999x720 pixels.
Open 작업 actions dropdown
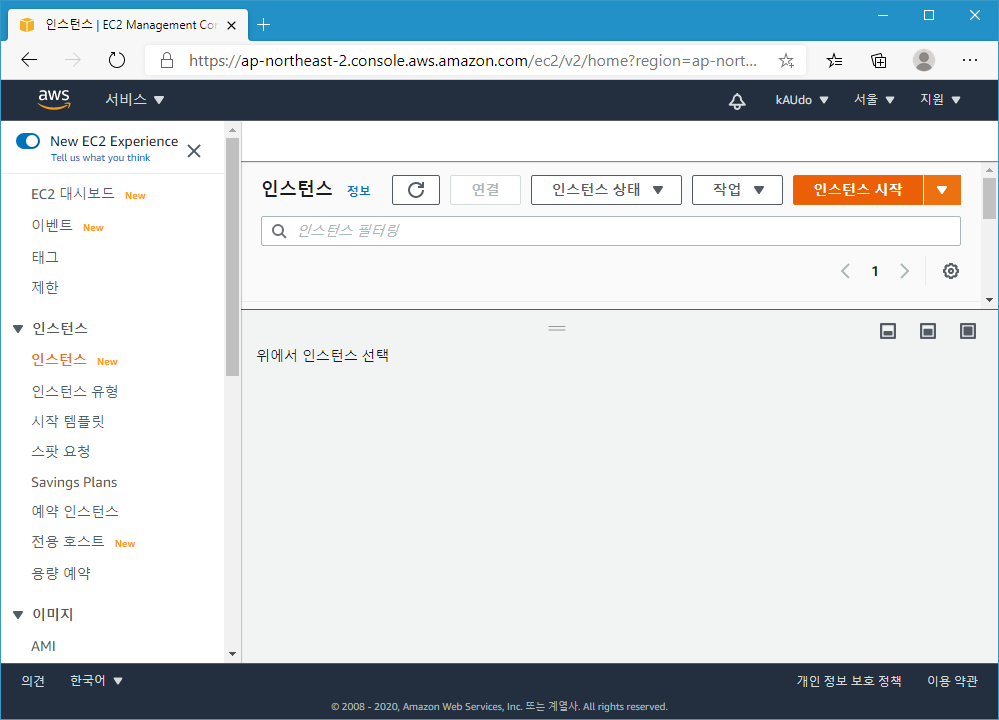(x=737, y=190)
